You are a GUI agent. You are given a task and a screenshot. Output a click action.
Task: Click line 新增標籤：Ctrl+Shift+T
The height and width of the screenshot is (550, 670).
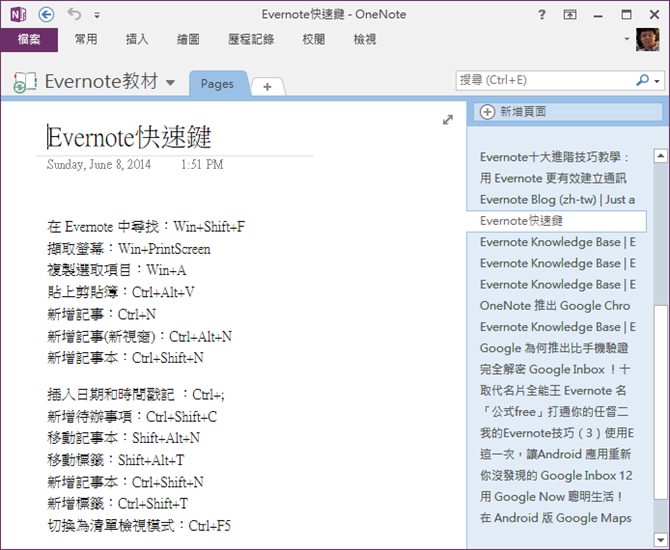coord(117,504)
